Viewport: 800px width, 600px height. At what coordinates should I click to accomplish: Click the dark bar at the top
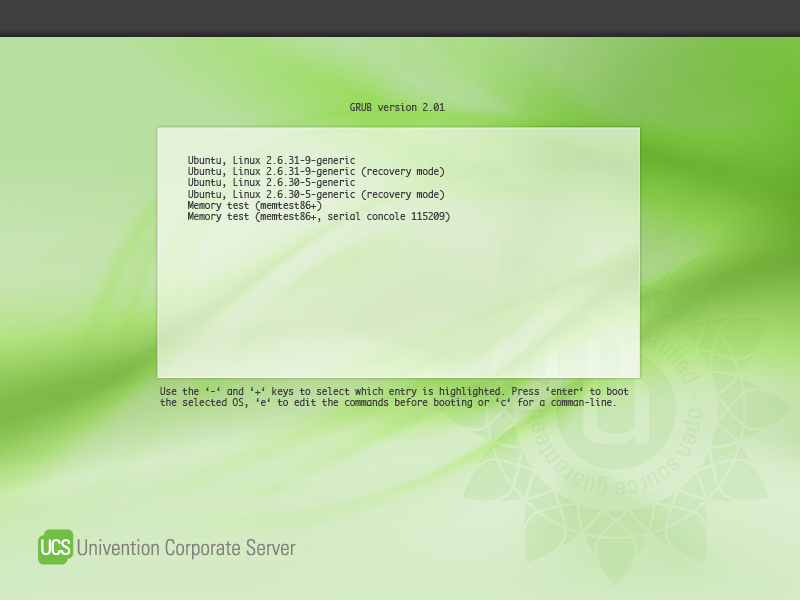(400, 18)
